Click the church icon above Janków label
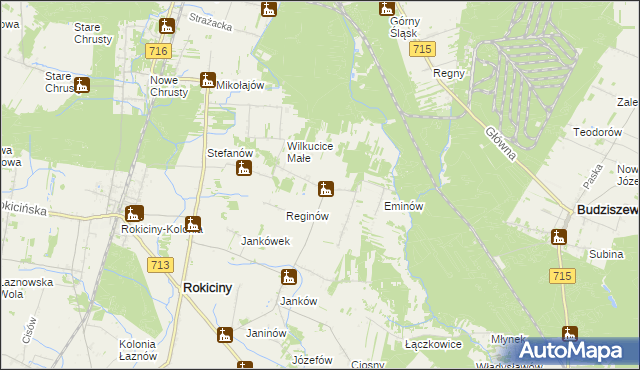640x370 pixels. click(x=289, y=277)
